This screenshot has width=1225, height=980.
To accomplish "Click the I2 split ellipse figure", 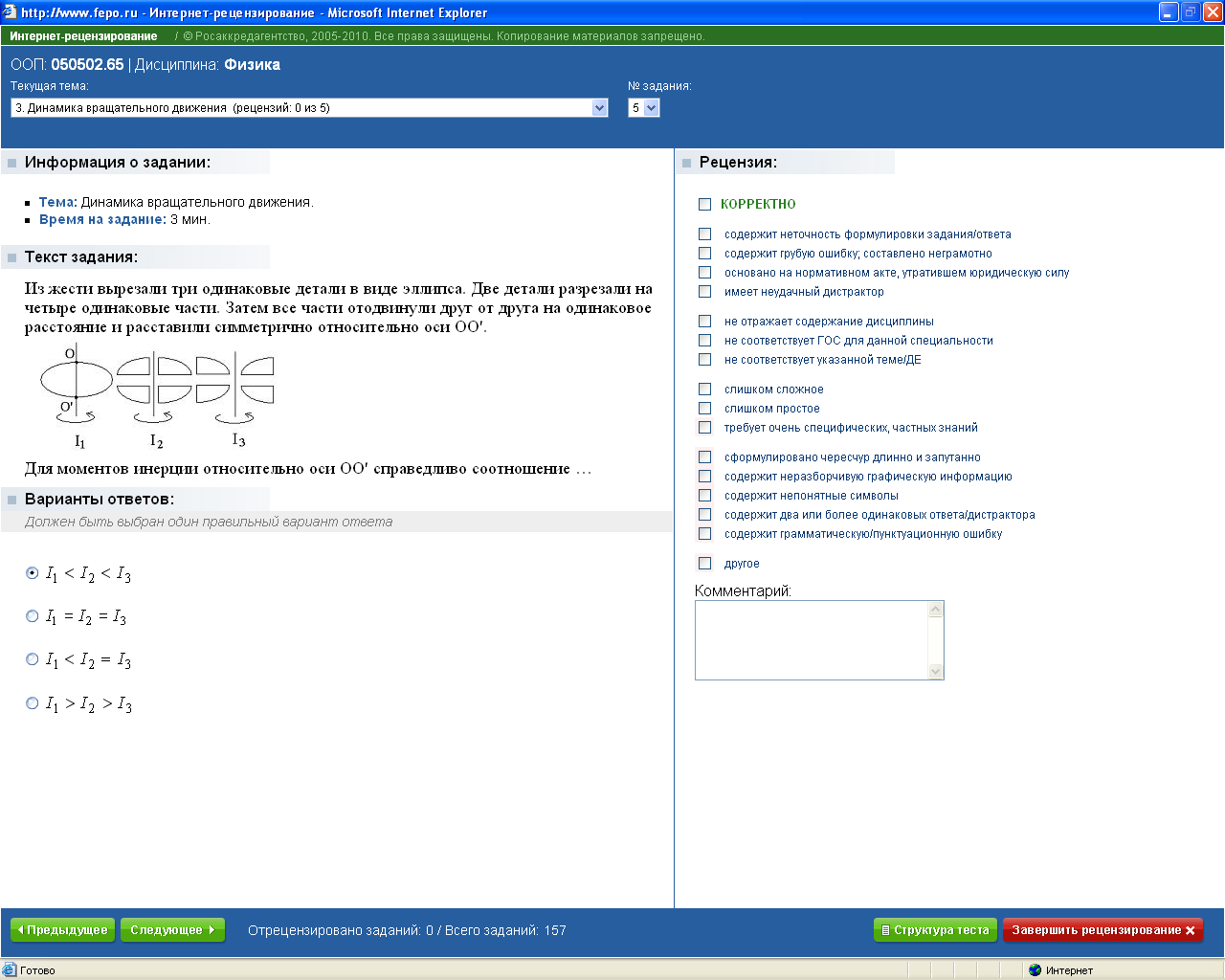I will (154, 380).
